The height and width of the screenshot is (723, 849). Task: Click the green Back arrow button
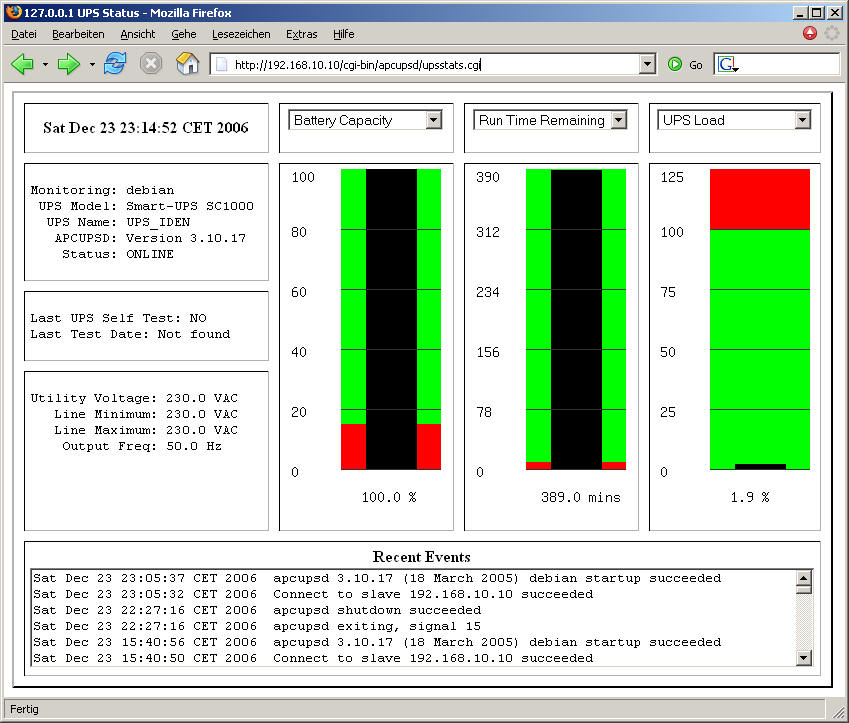tap(22, 64)
